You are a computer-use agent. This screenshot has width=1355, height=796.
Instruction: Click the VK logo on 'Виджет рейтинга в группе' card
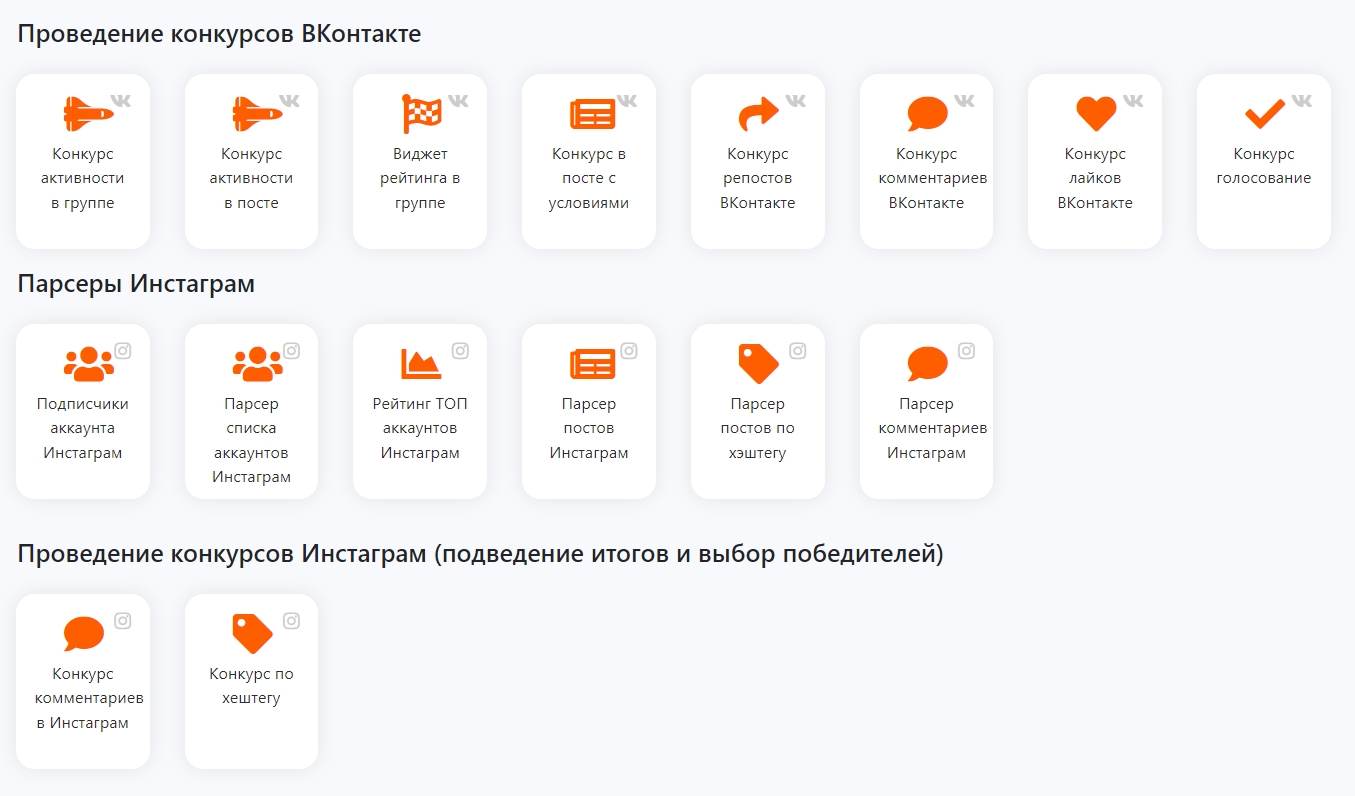coord(458,100)
